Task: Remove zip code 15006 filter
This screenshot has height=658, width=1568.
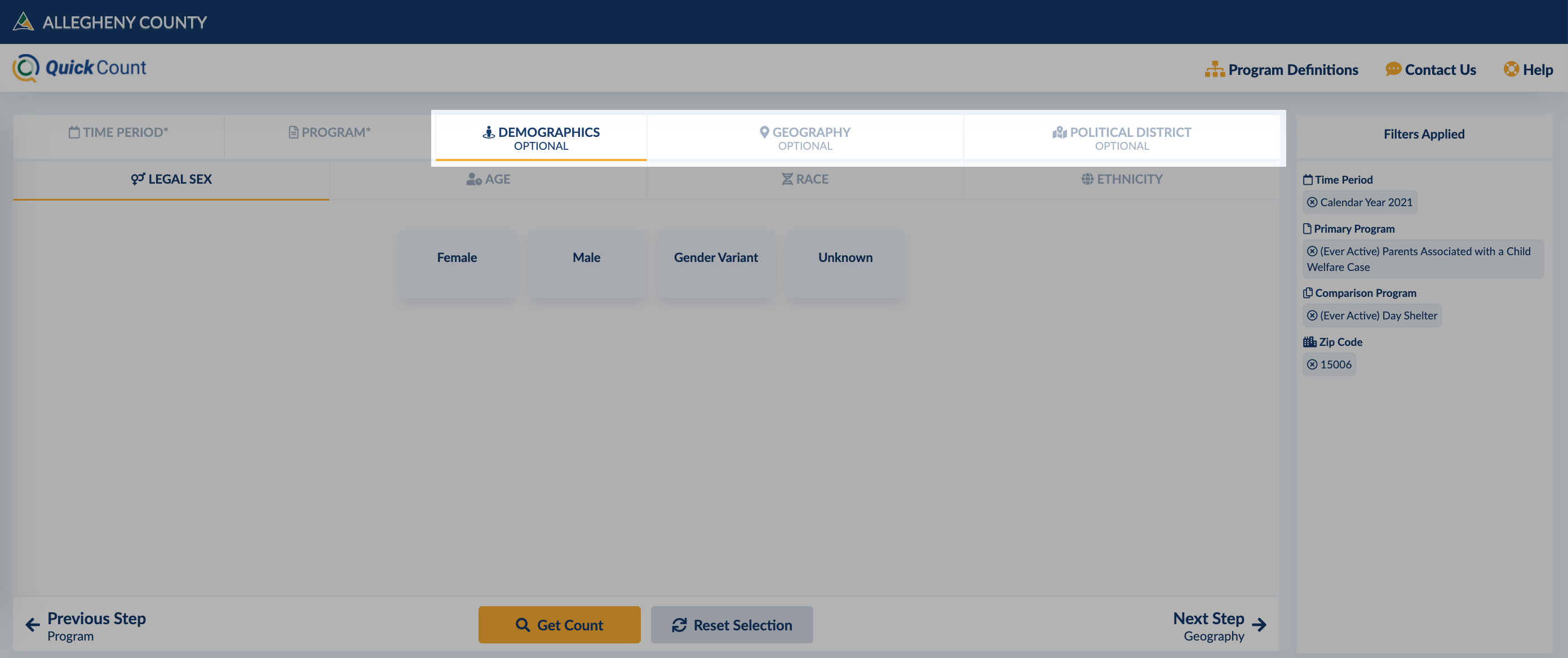Action: click(1311, 363)
